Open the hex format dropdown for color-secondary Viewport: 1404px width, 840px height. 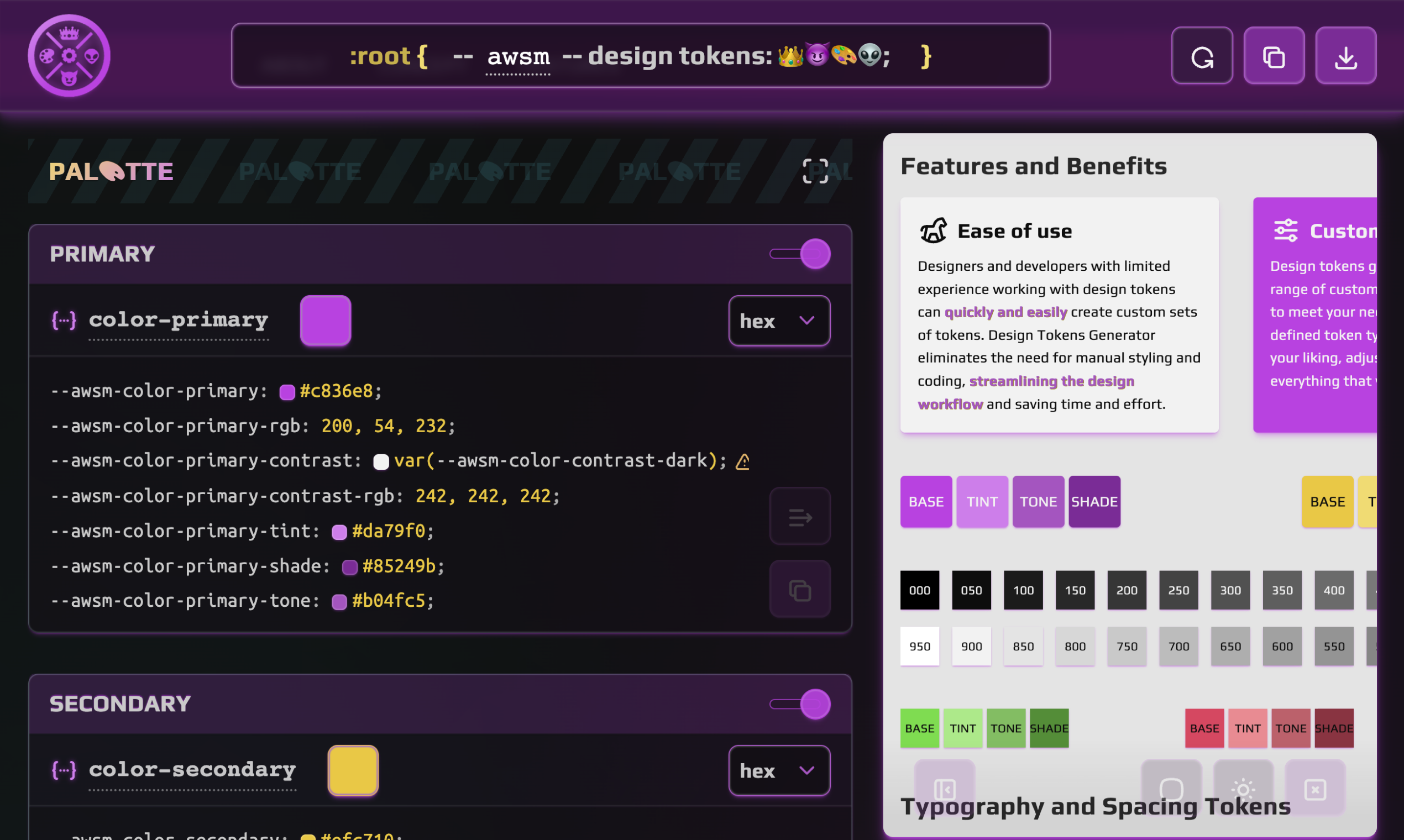pos(779,771)
